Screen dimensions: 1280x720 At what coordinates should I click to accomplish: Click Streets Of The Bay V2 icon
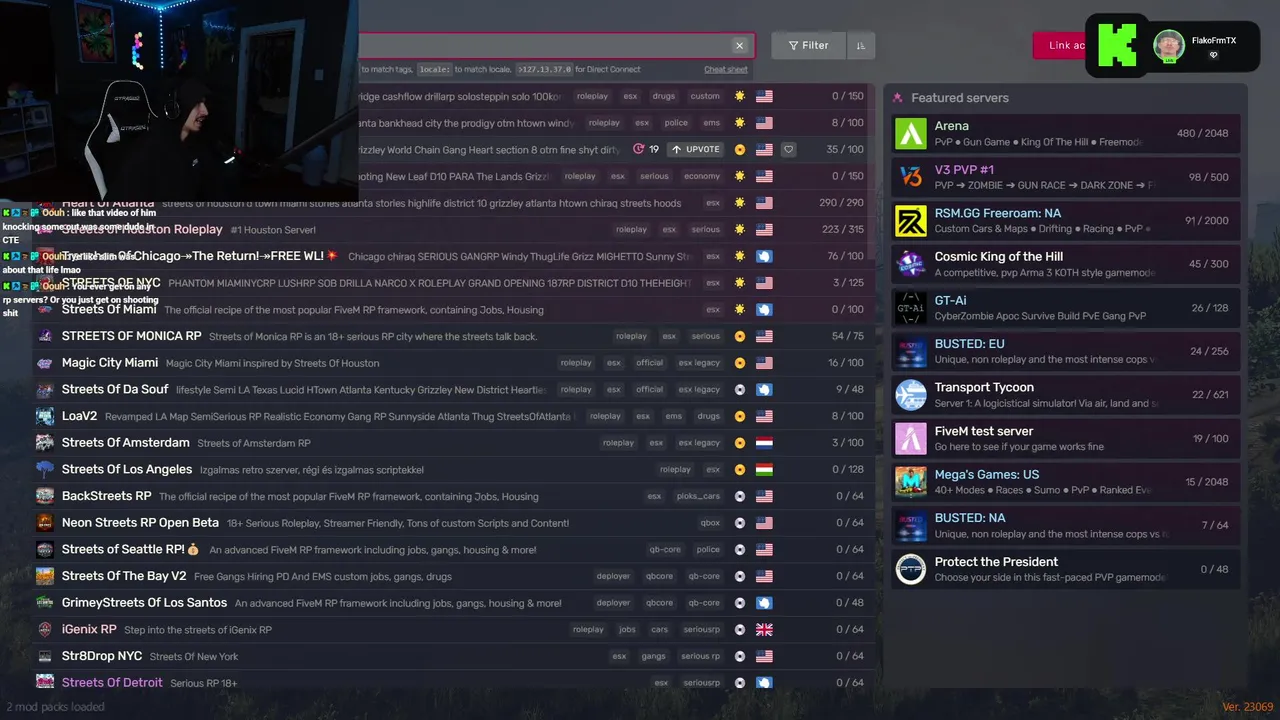pyautogui.click(x=45, y=576)
